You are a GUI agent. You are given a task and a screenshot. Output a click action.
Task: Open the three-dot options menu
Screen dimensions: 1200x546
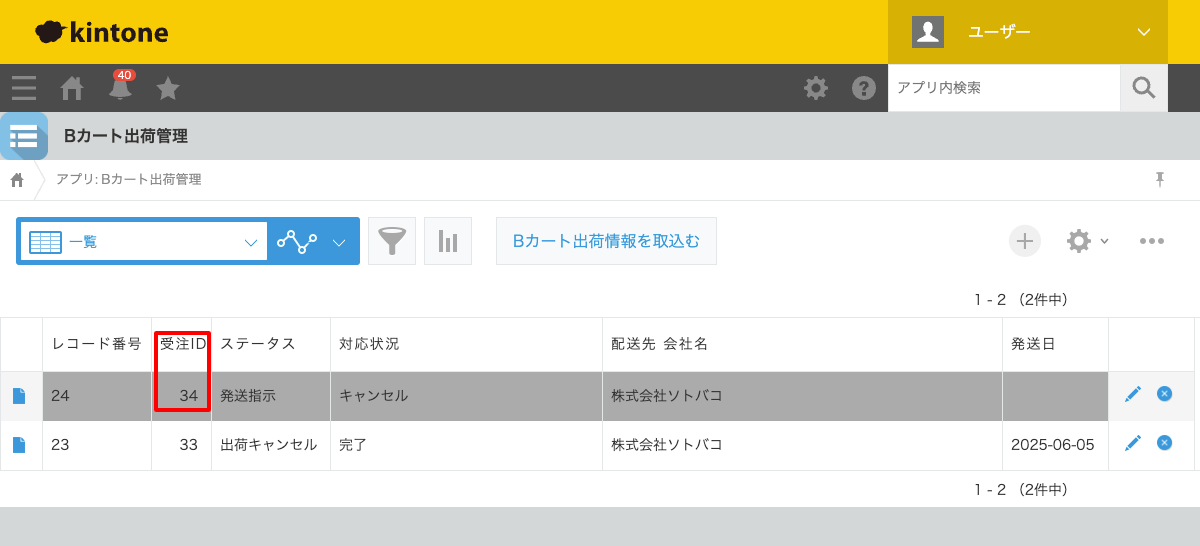point(1152,241)
